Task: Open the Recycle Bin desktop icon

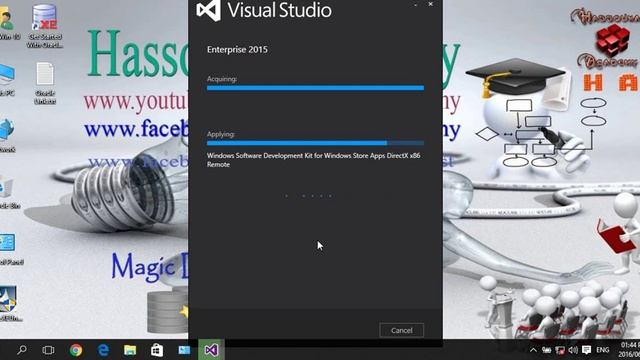Action: coord(8,192)
